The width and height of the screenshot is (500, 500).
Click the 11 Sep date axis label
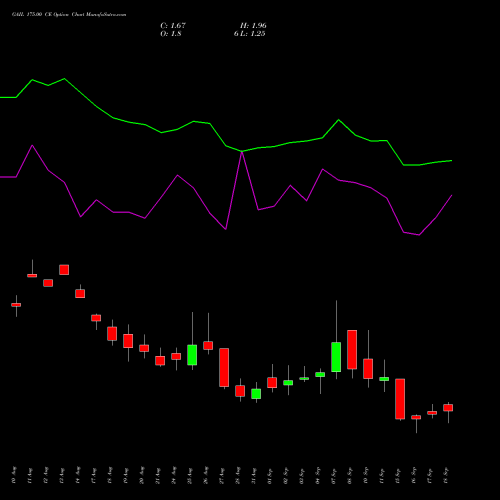pyautogui.click(x=382, y=476)
